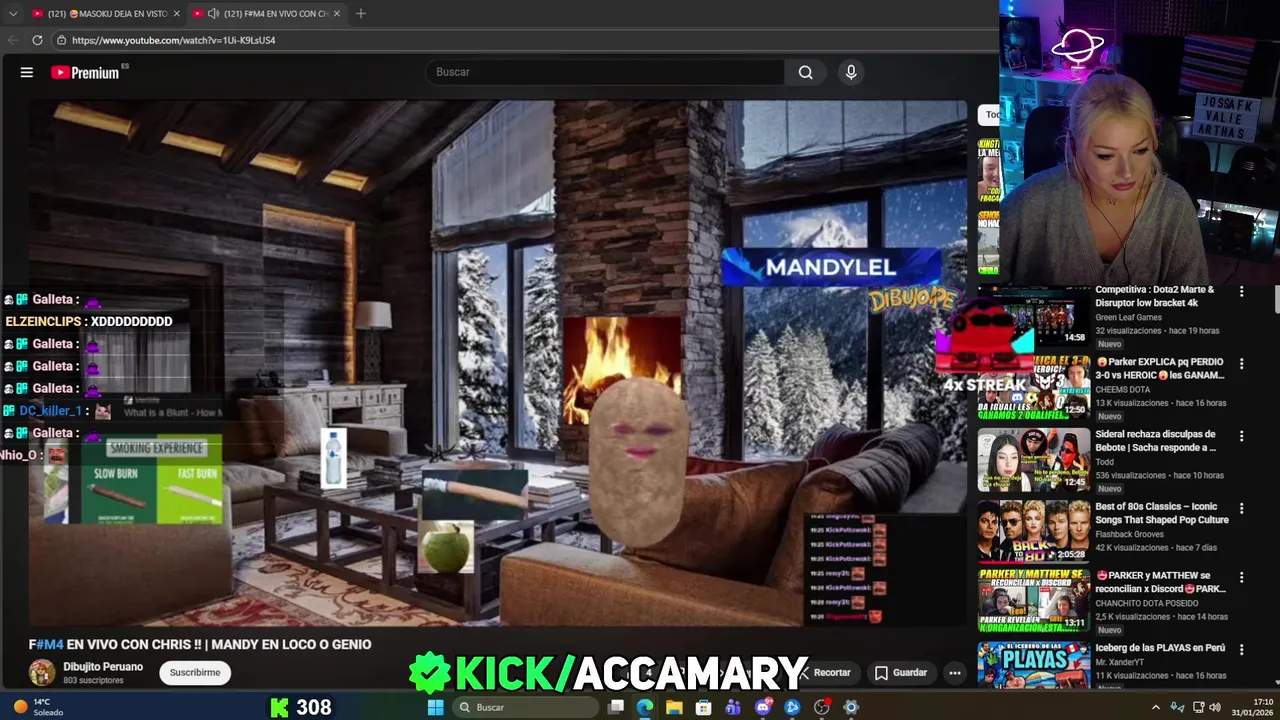Open options for Parker EXPLICA video

tap(1241, 363)
